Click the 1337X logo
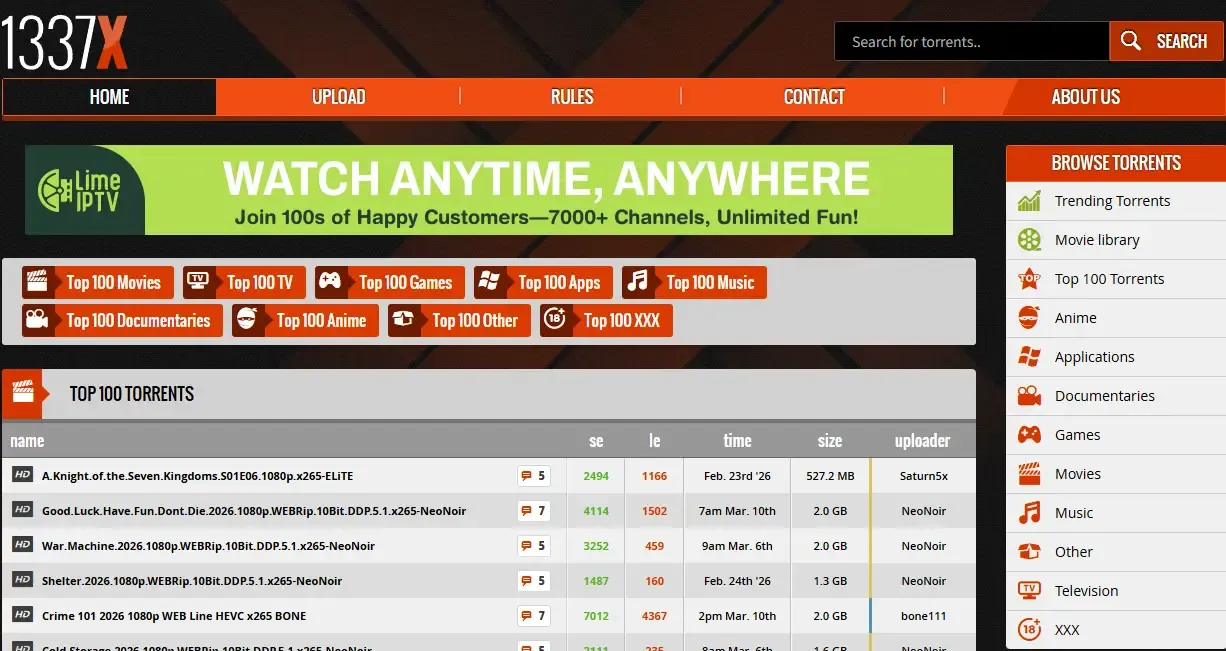This screenshot has height=651, width=1226. pyautogui.click(x=65, y=40)
